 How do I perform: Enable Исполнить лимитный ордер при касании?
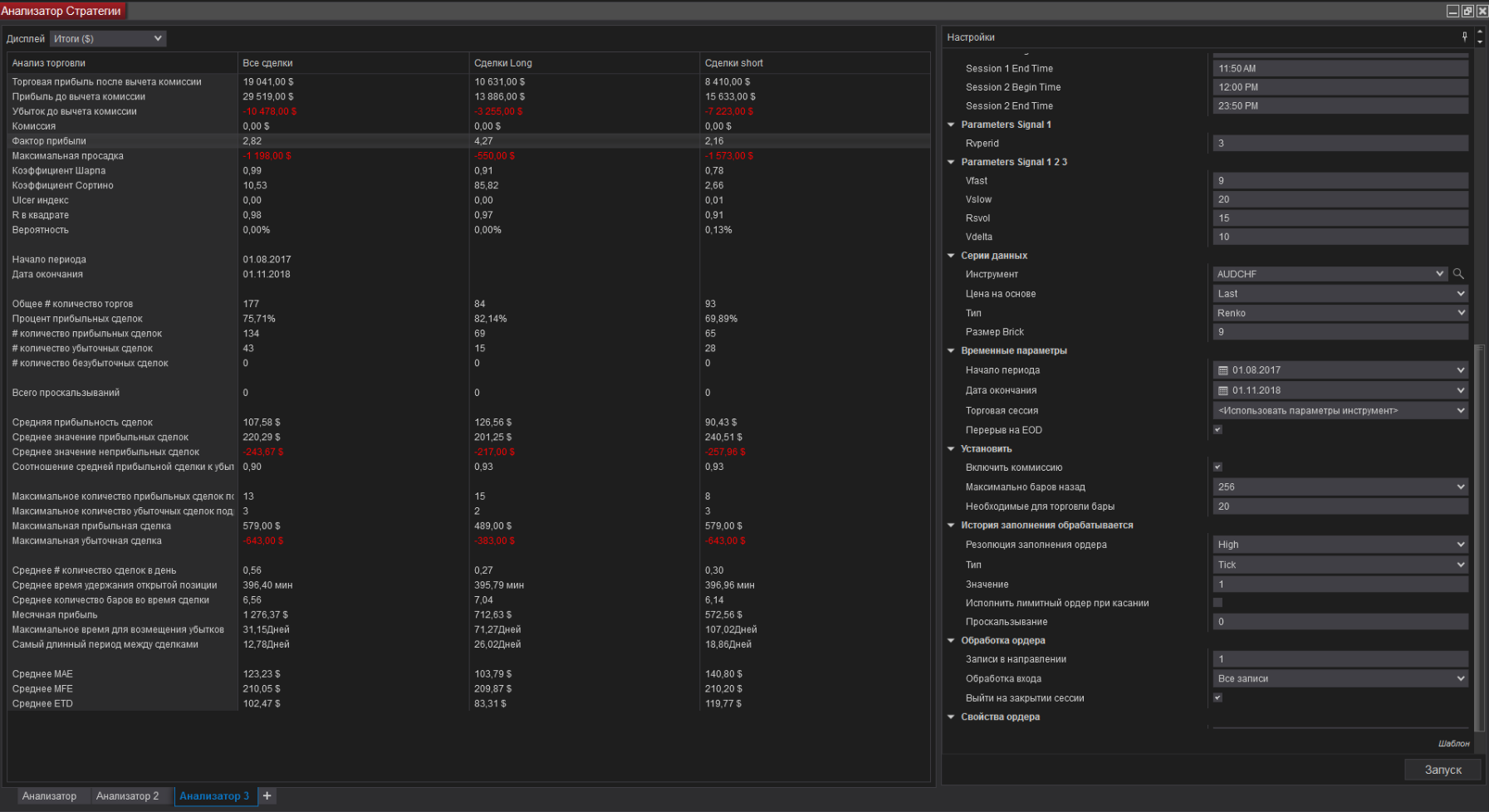(1217, 603)
